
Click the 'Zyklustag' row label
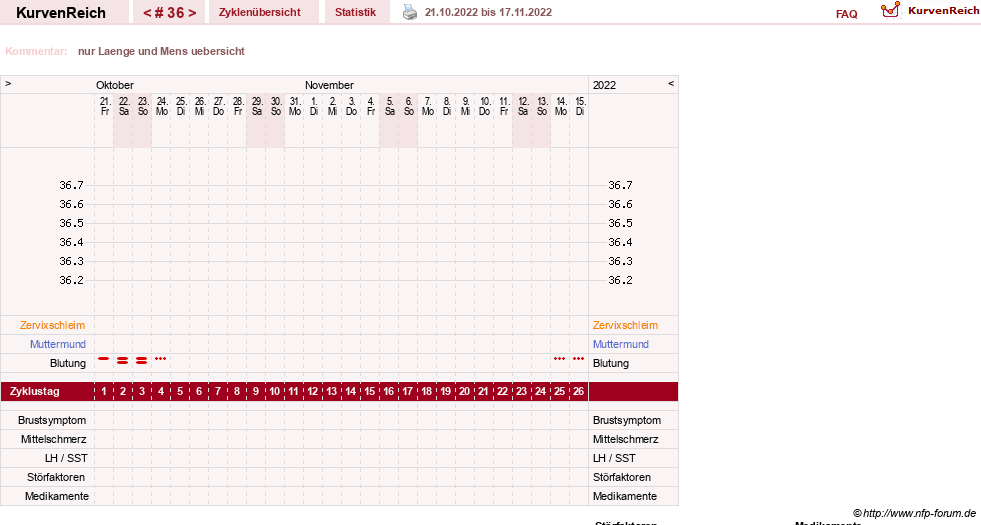coord(35,392)
